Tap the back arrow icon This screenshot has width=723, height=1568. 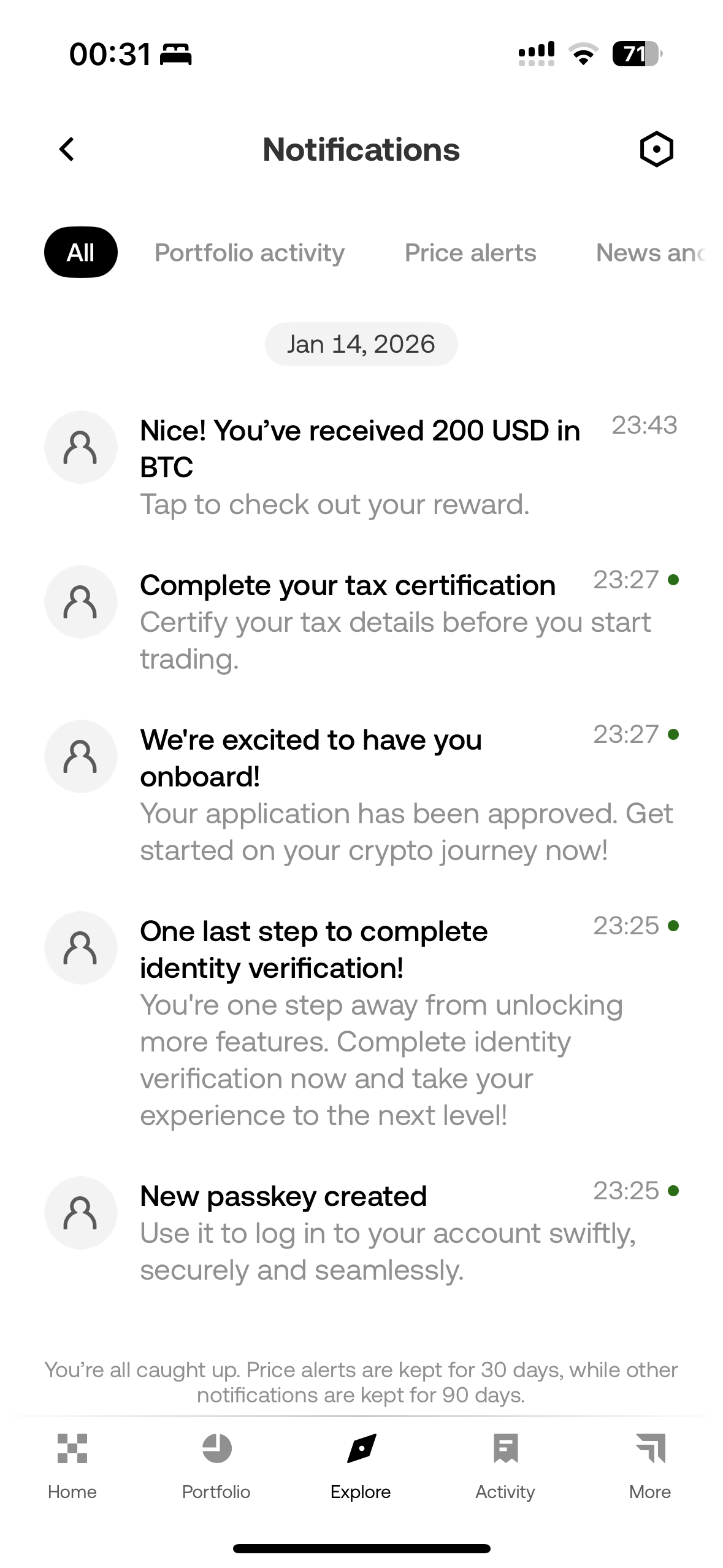point(67,149)
